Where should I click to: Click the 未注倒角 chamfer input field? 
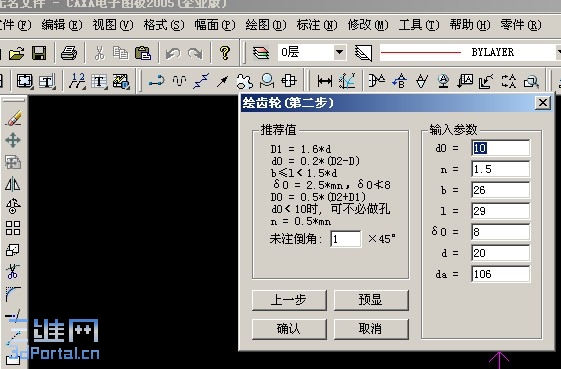(346, 239)
